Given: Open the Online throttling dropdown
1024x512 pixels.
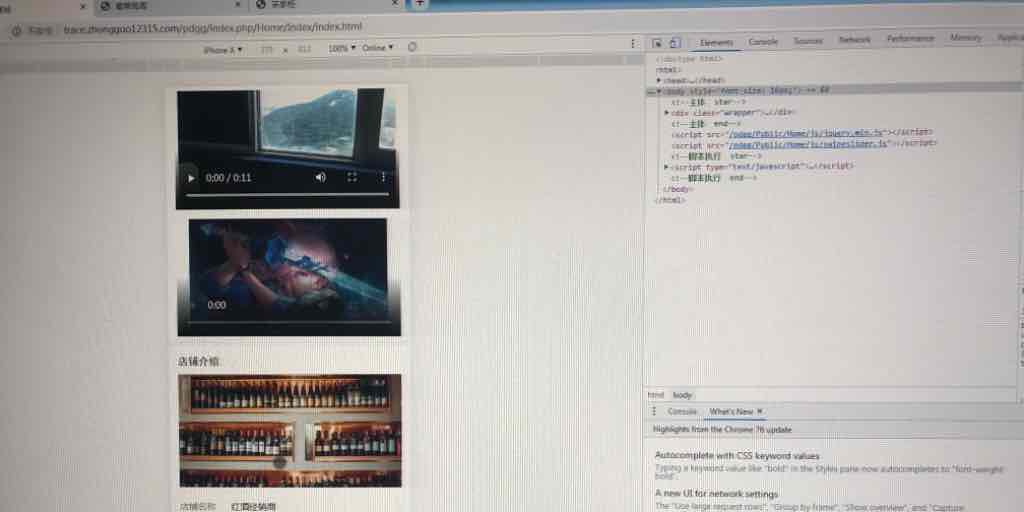Looking at the screenshot, I should pyautogui.click(x=377, y=48).
